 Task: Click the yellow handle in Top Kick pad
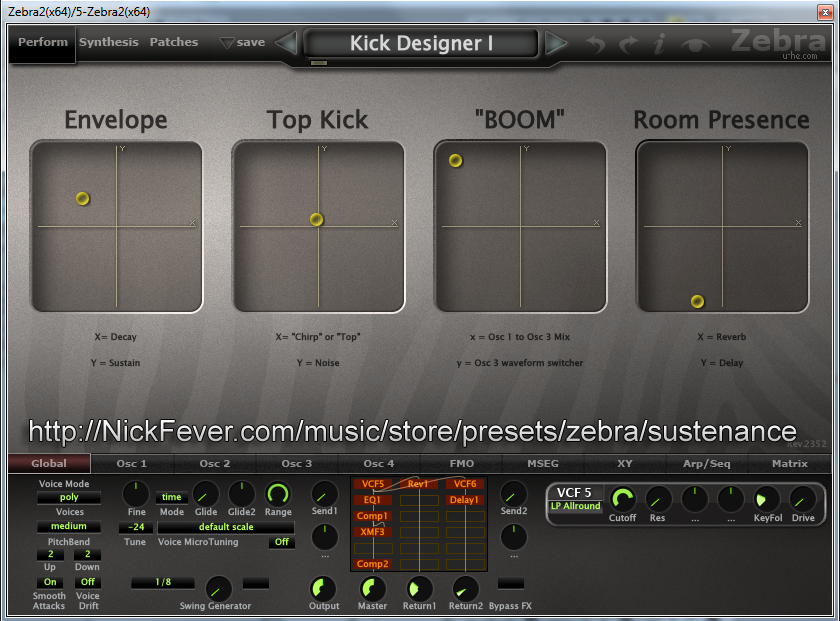click(317, 219)
